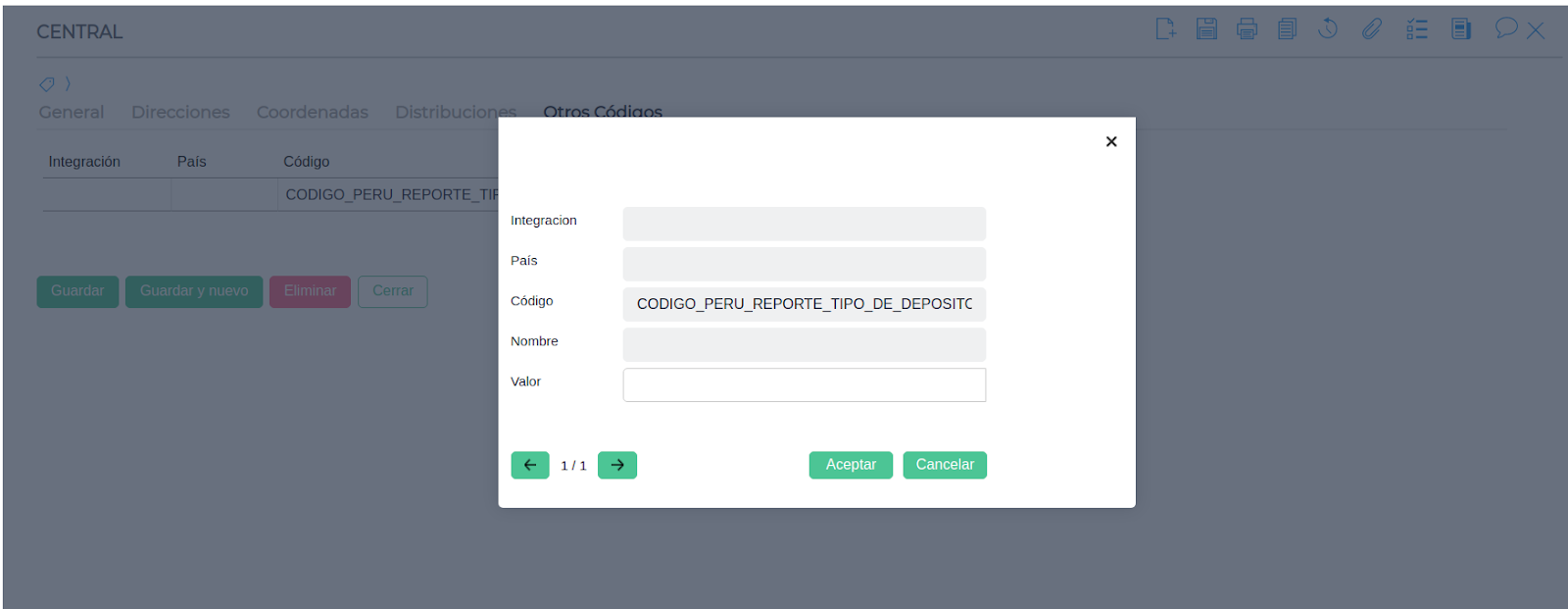
Task: Click the Valor input field
Action: tap(805, 384)
